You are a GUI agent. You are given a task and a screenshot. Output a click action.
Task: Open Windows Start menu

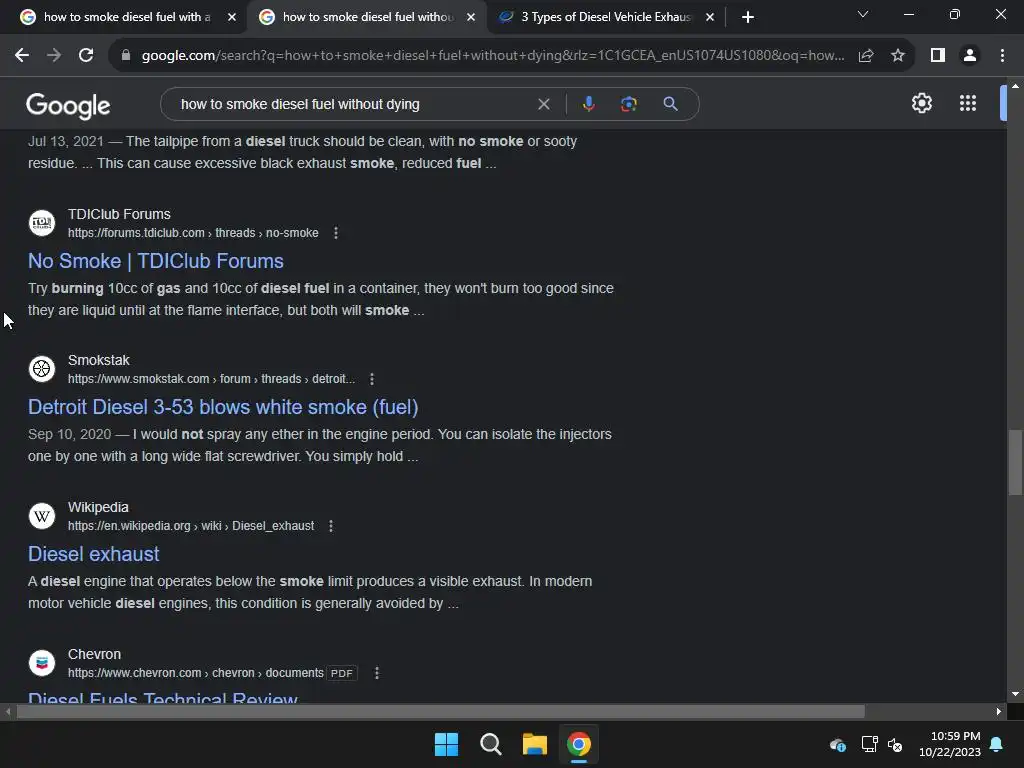point(447,744)
